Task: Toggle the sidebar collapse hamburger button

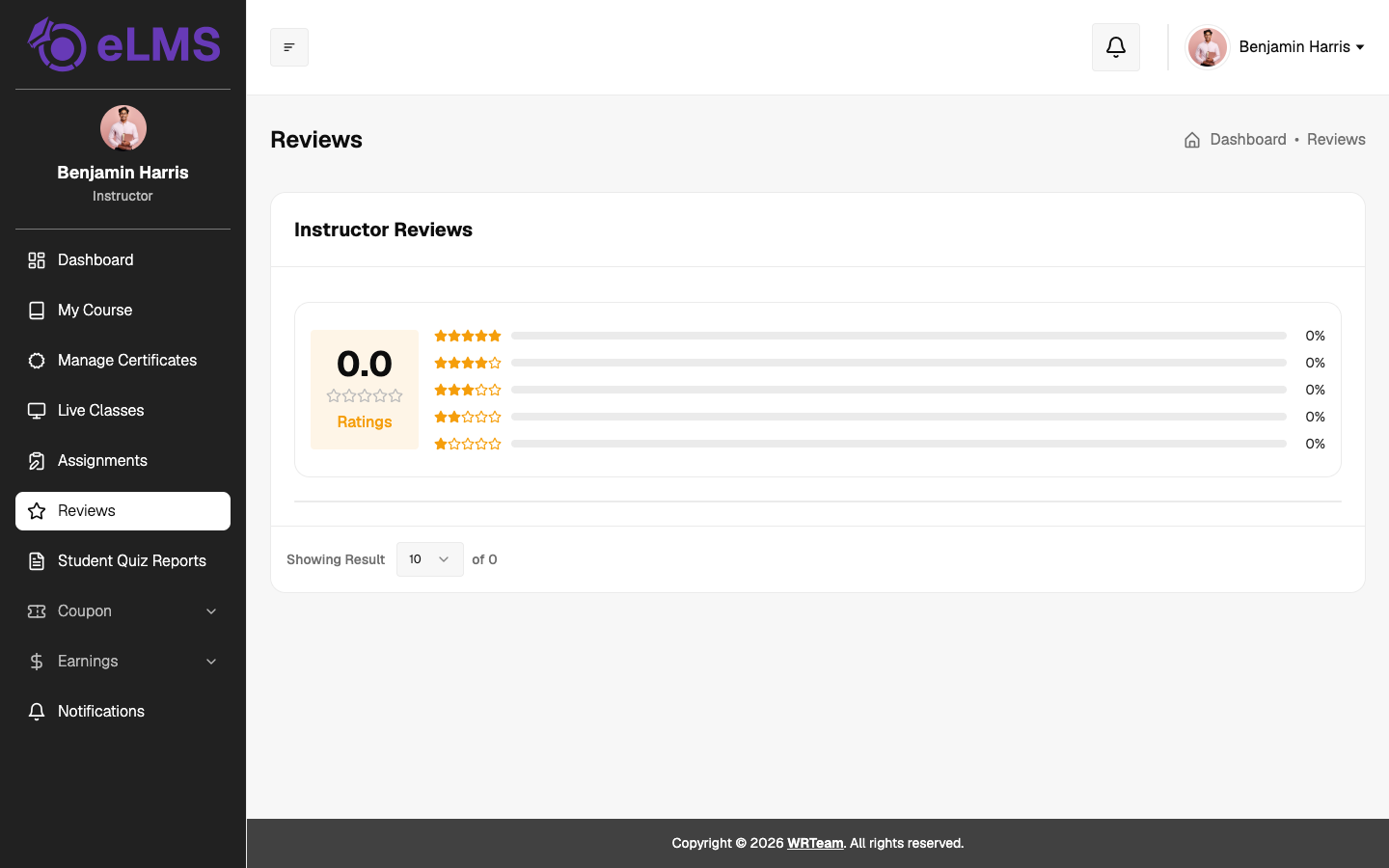Action: click(x=289, y=47)
